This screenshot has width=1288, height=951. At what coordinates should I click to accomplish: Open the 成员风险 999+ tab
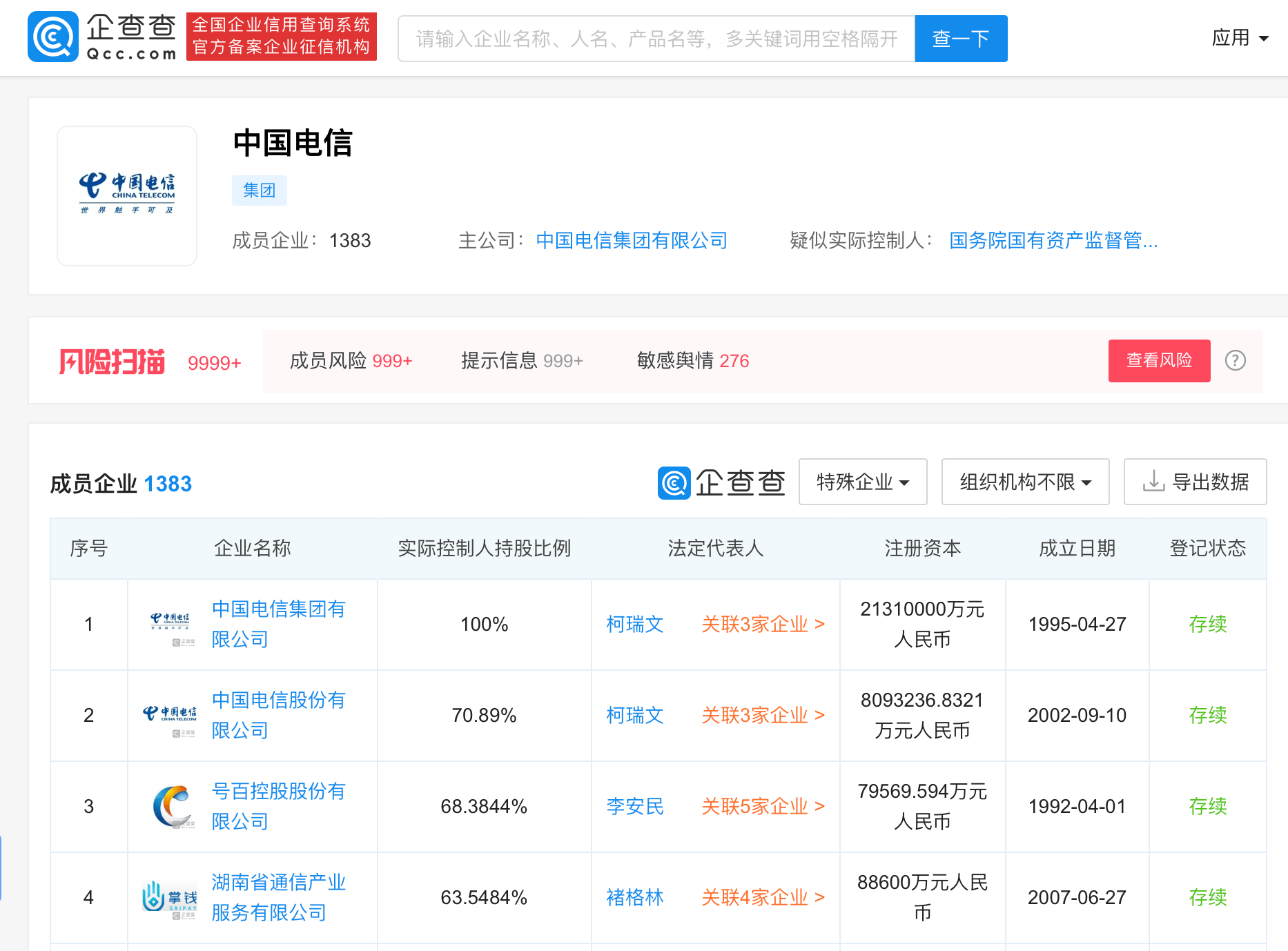coord(351,361)
